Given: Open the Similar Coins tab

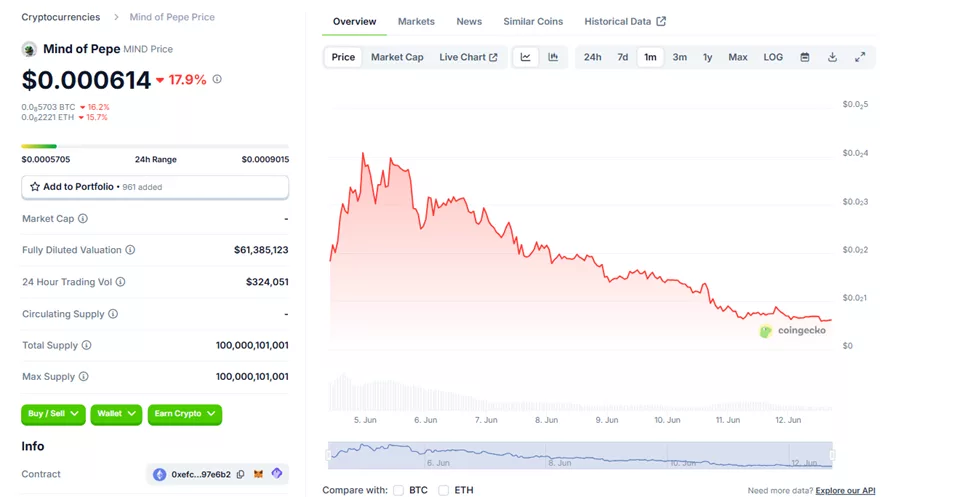Looking at the screenshot, I should pos(533,21).
